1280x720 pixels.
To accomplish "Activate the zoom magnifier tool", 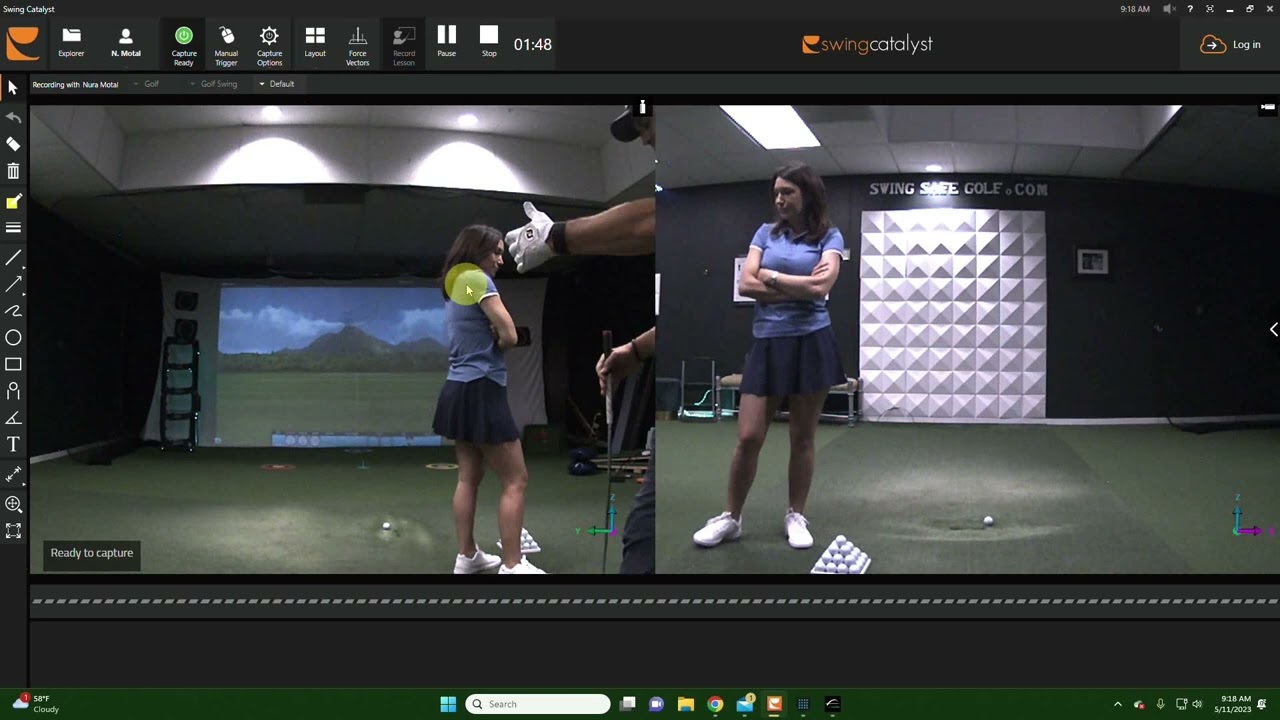I will [x=13, y=505].
